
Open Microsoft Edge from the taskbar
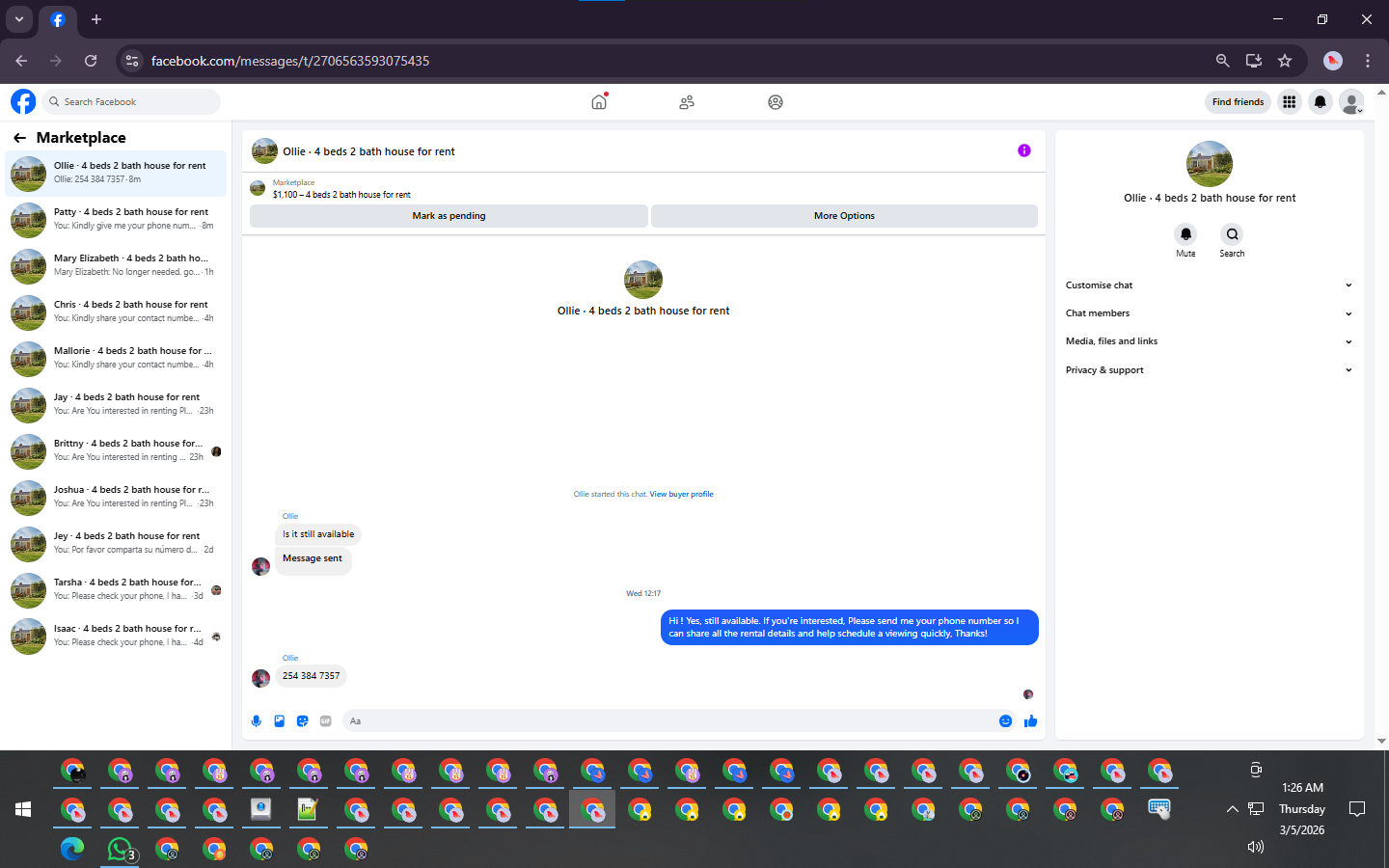tap(72, 849)
